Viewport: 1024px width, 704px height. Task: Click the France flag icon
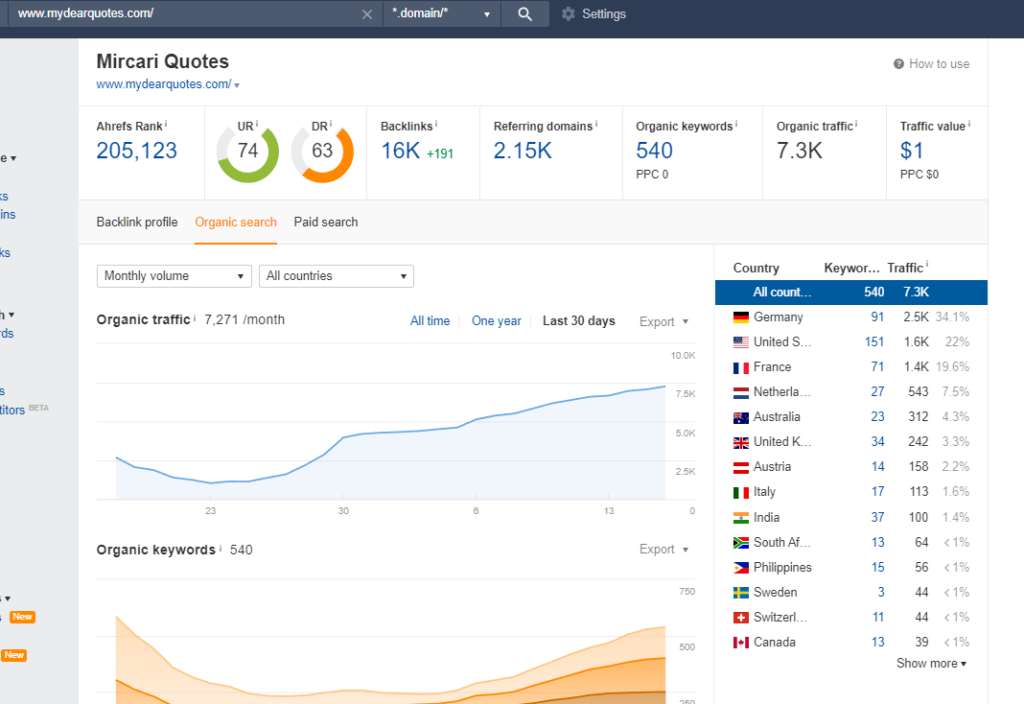pyautogui.click(x=741, y=368)
